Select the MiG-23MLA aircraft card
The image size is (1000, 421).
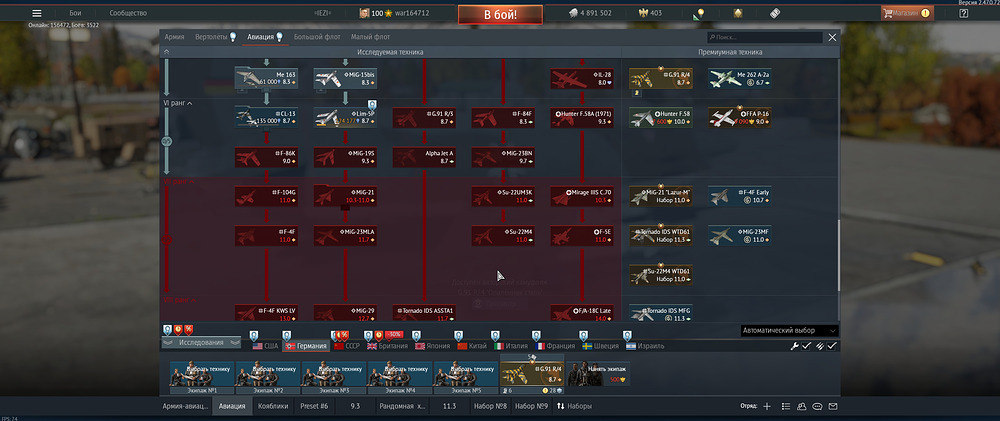[345, 235]
